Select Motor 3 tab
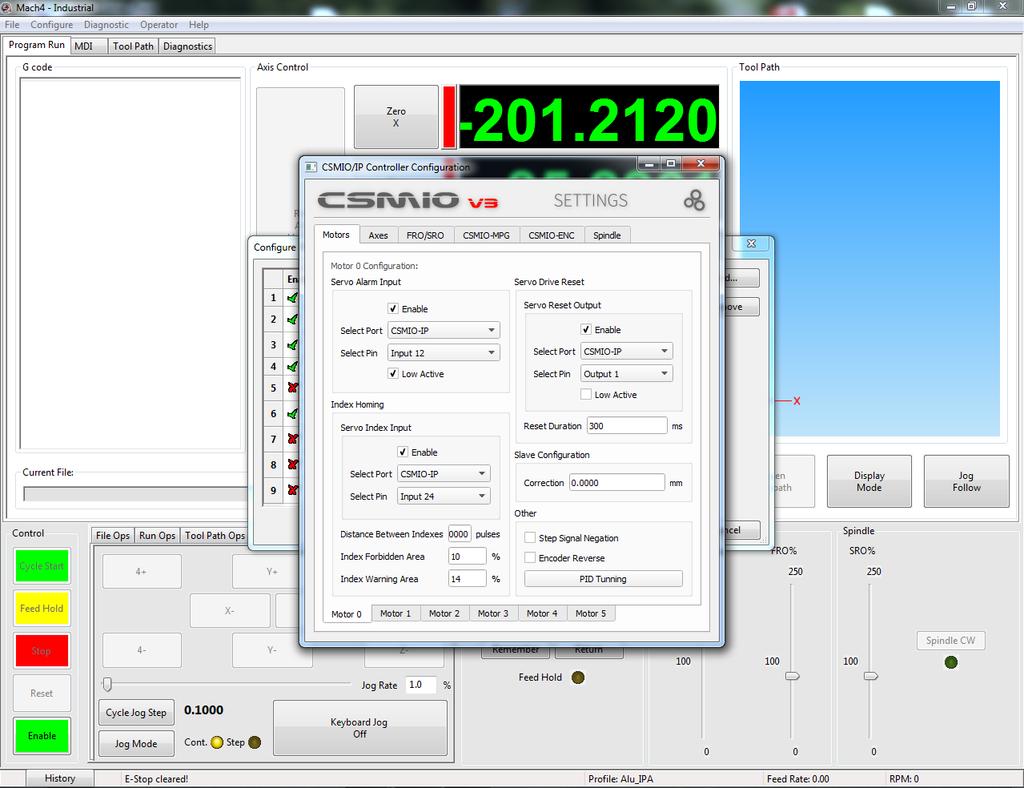The width and height of the screenshot is (1024, 788). point(493,614)
